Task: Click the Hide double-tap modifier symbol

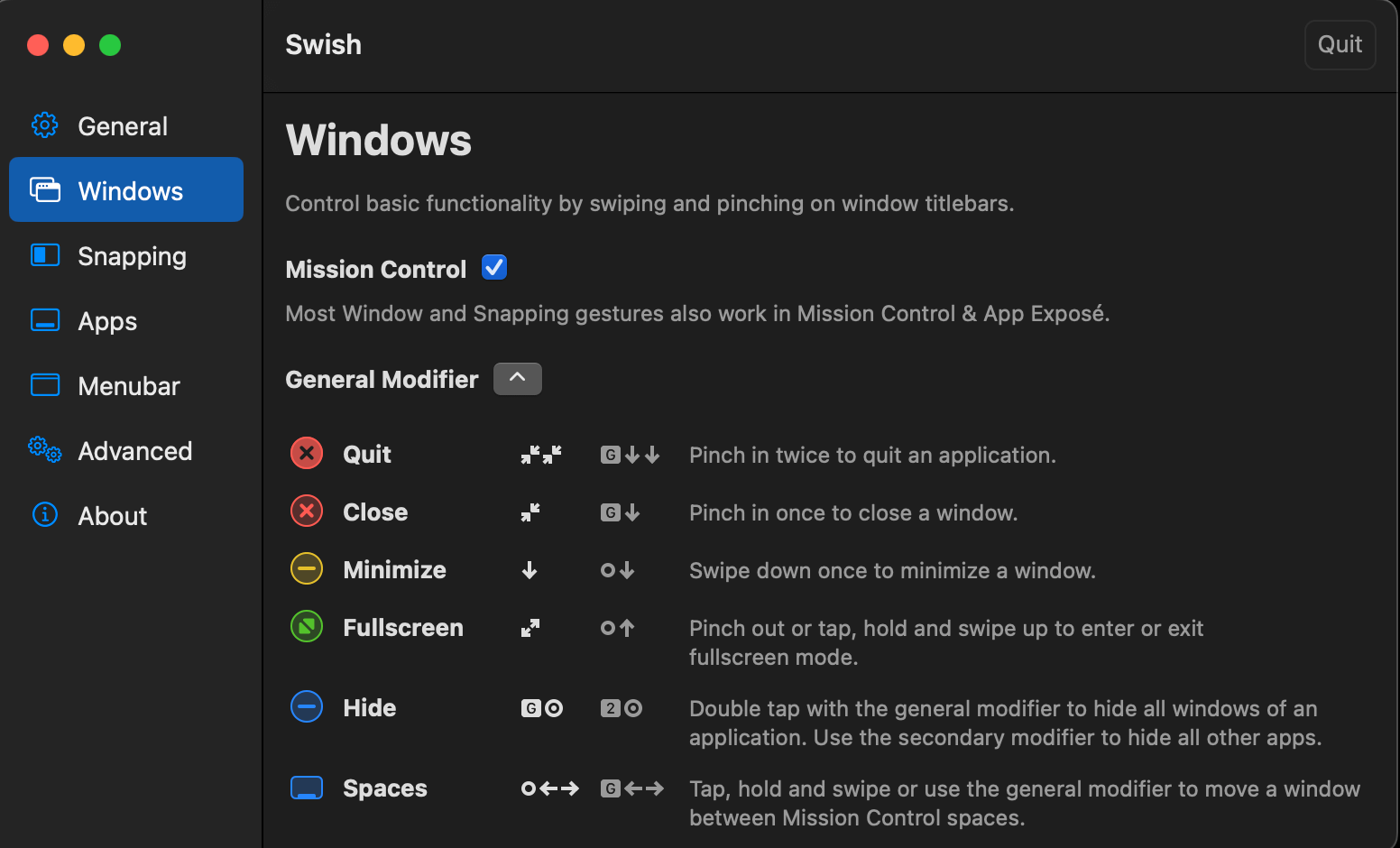Action: click(542, 708)
